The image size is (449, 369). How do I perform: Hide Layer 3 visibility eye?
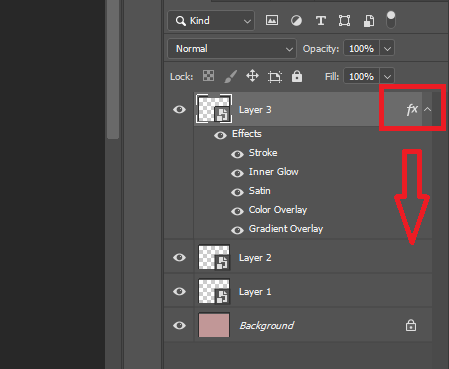(179, 109)
